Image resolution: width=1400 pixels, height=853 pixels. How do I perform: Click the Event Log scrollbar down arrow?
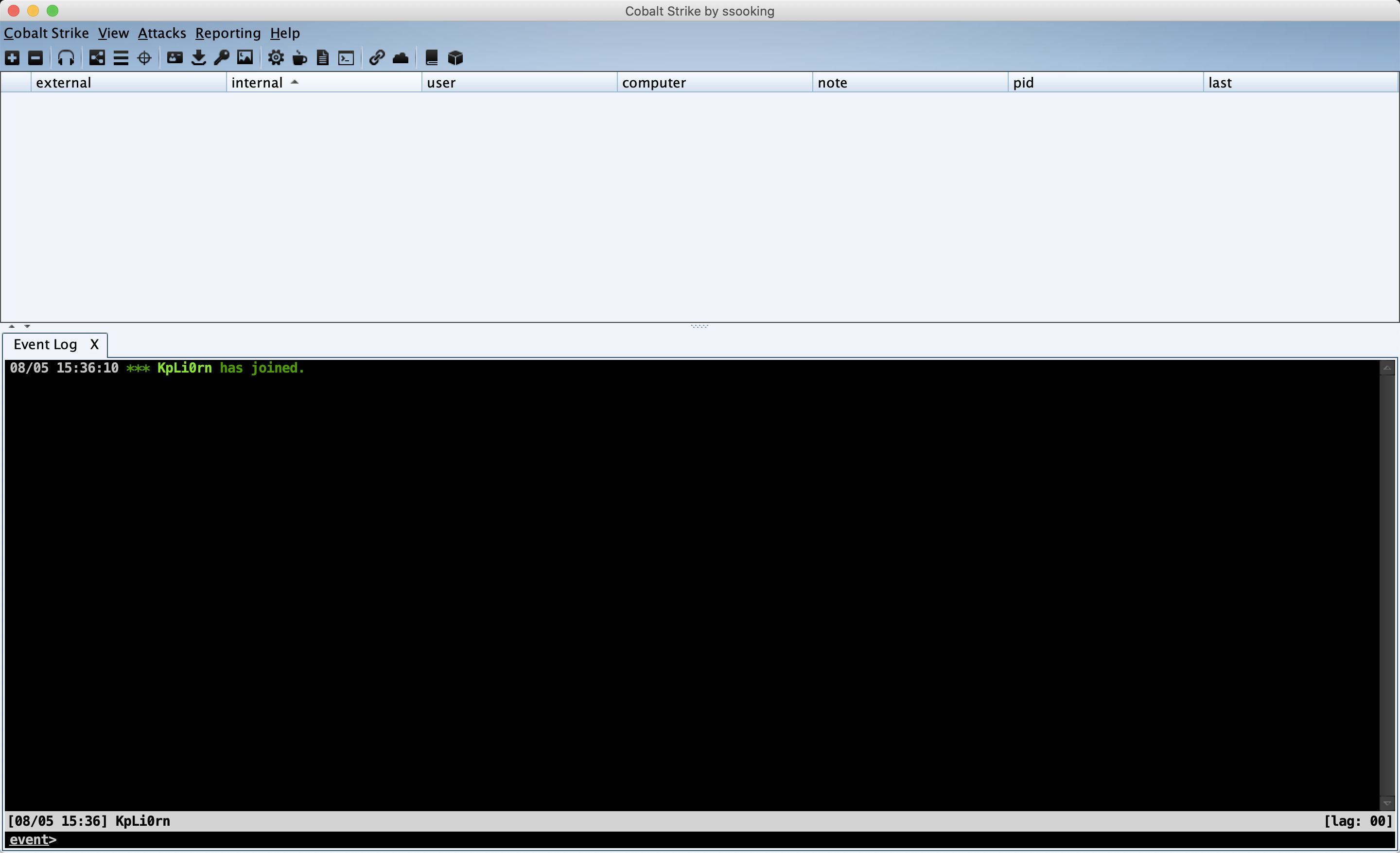[1387, 803]
